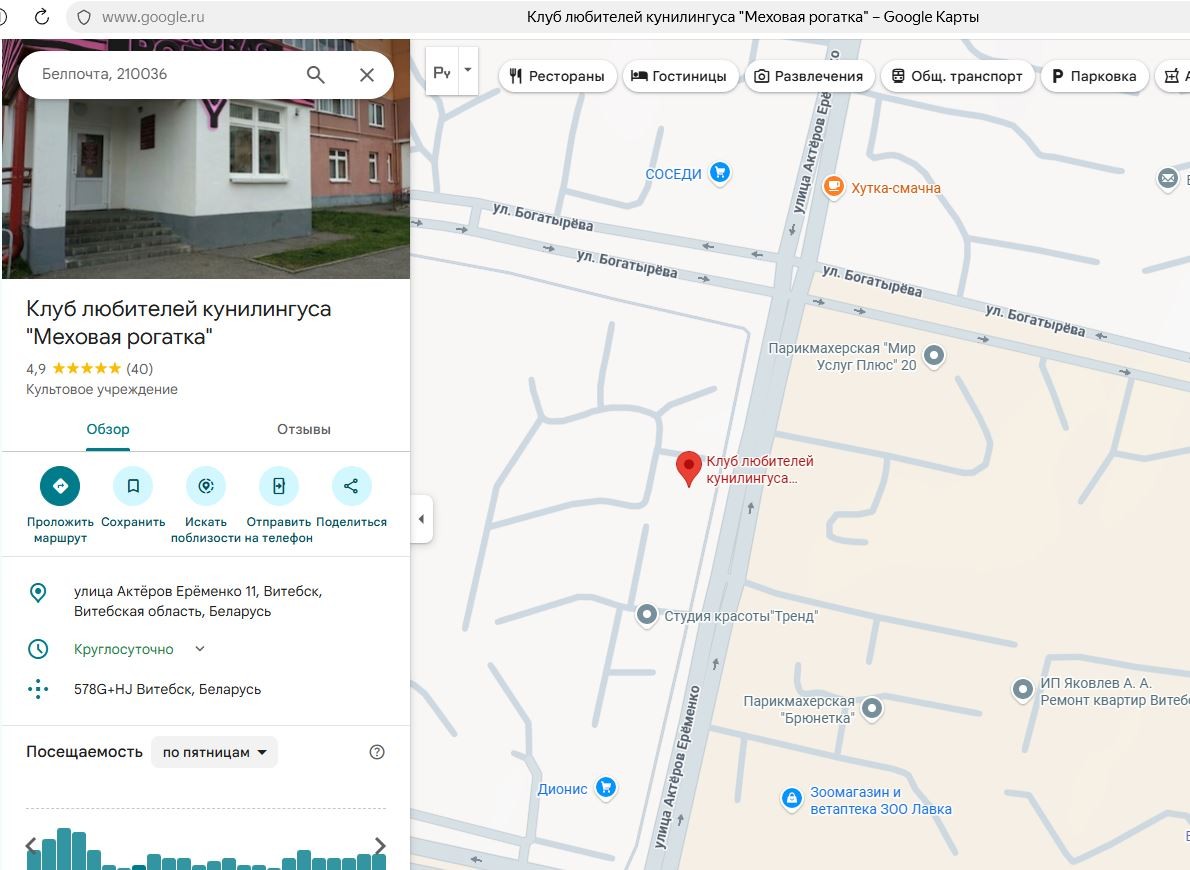The width and height of the screenshot is (1190, 870).
Task: Filter the map by Развлечения
Action: (x=810, y=76)
